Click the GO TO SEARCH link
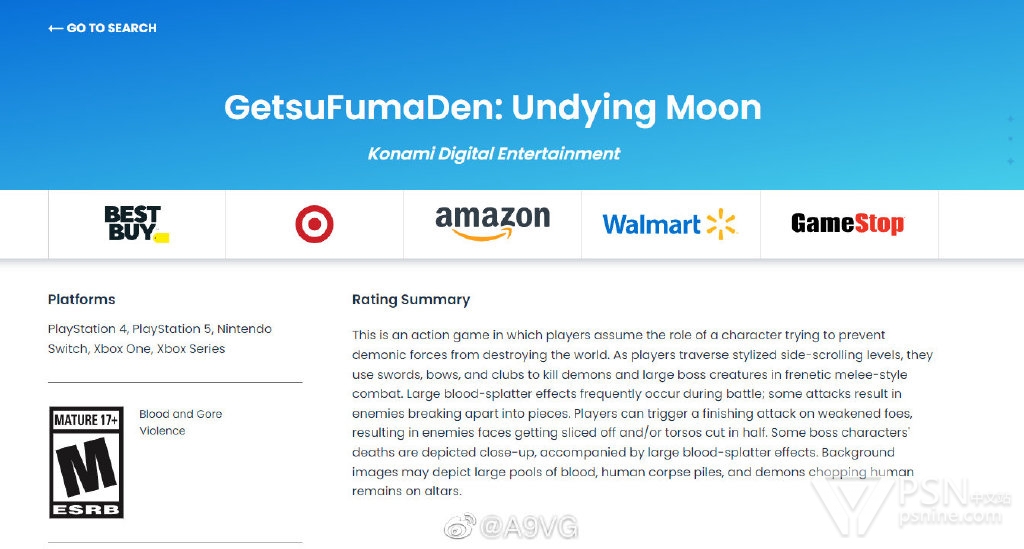The height and width of the screenshot is (549, 1024). (x=111, y=28)
